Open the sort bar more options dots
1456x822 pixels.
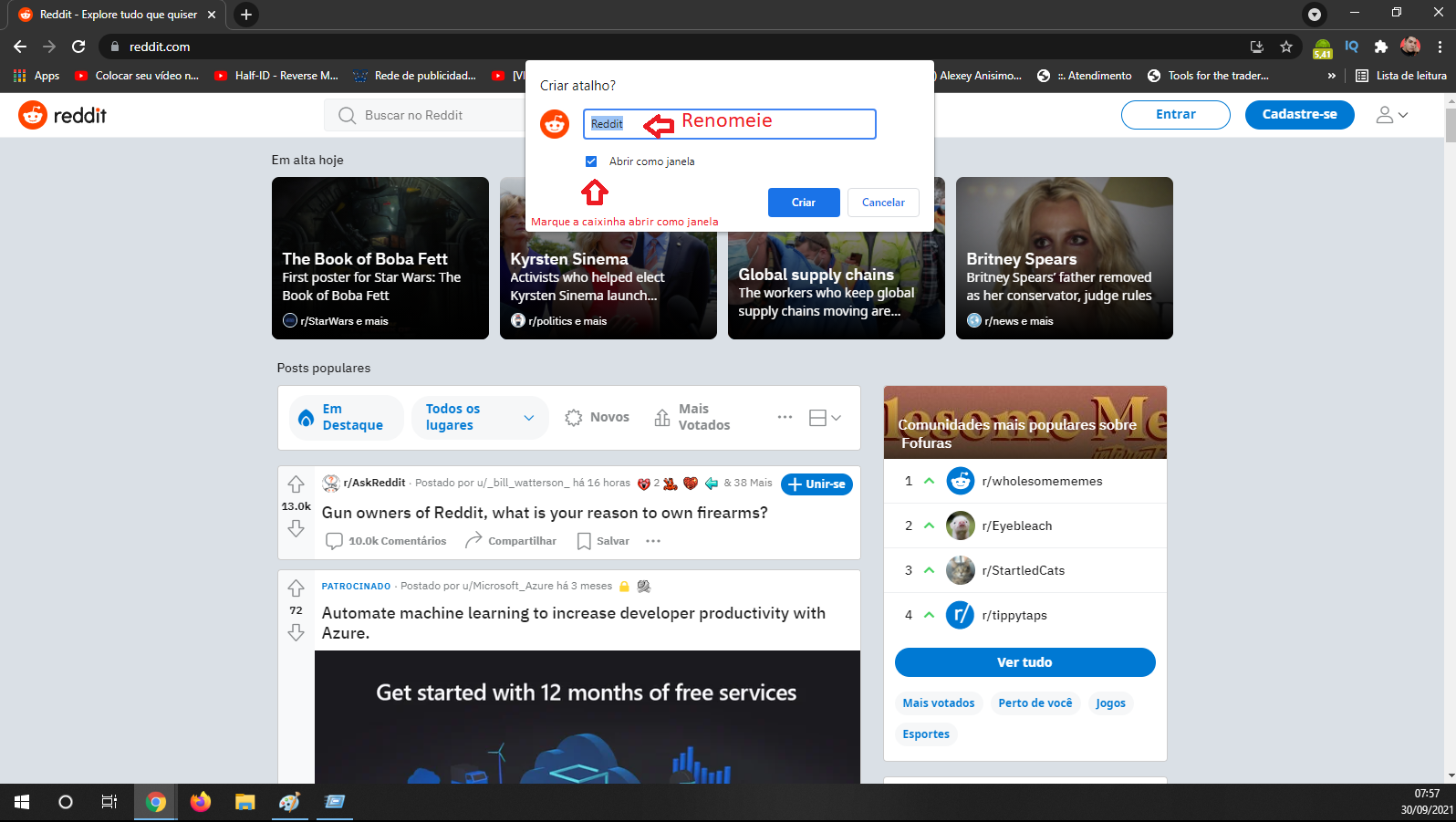[785, 417]
